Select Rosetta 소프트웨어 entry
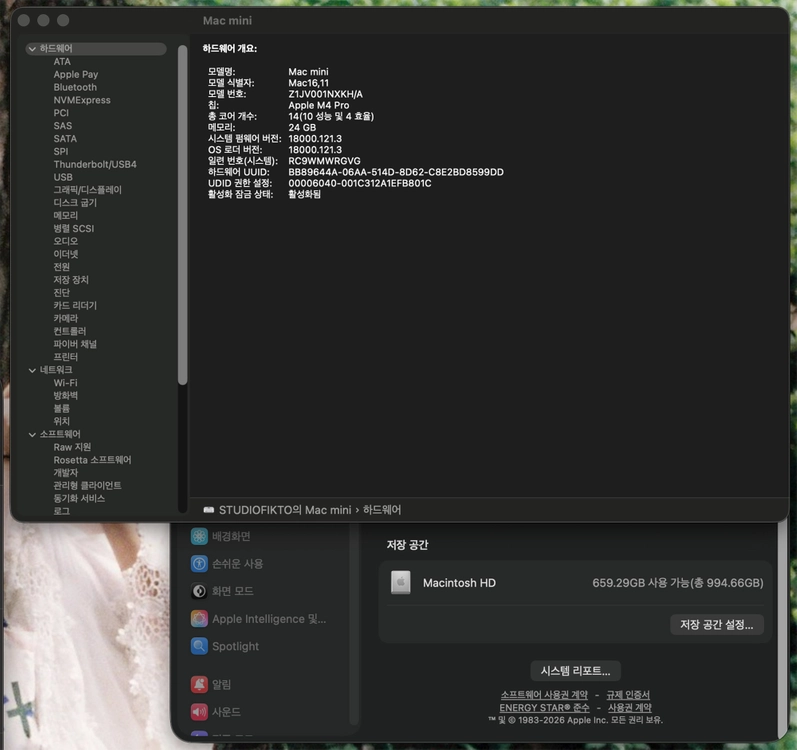 pyautogui.click(x=93, y=460)
